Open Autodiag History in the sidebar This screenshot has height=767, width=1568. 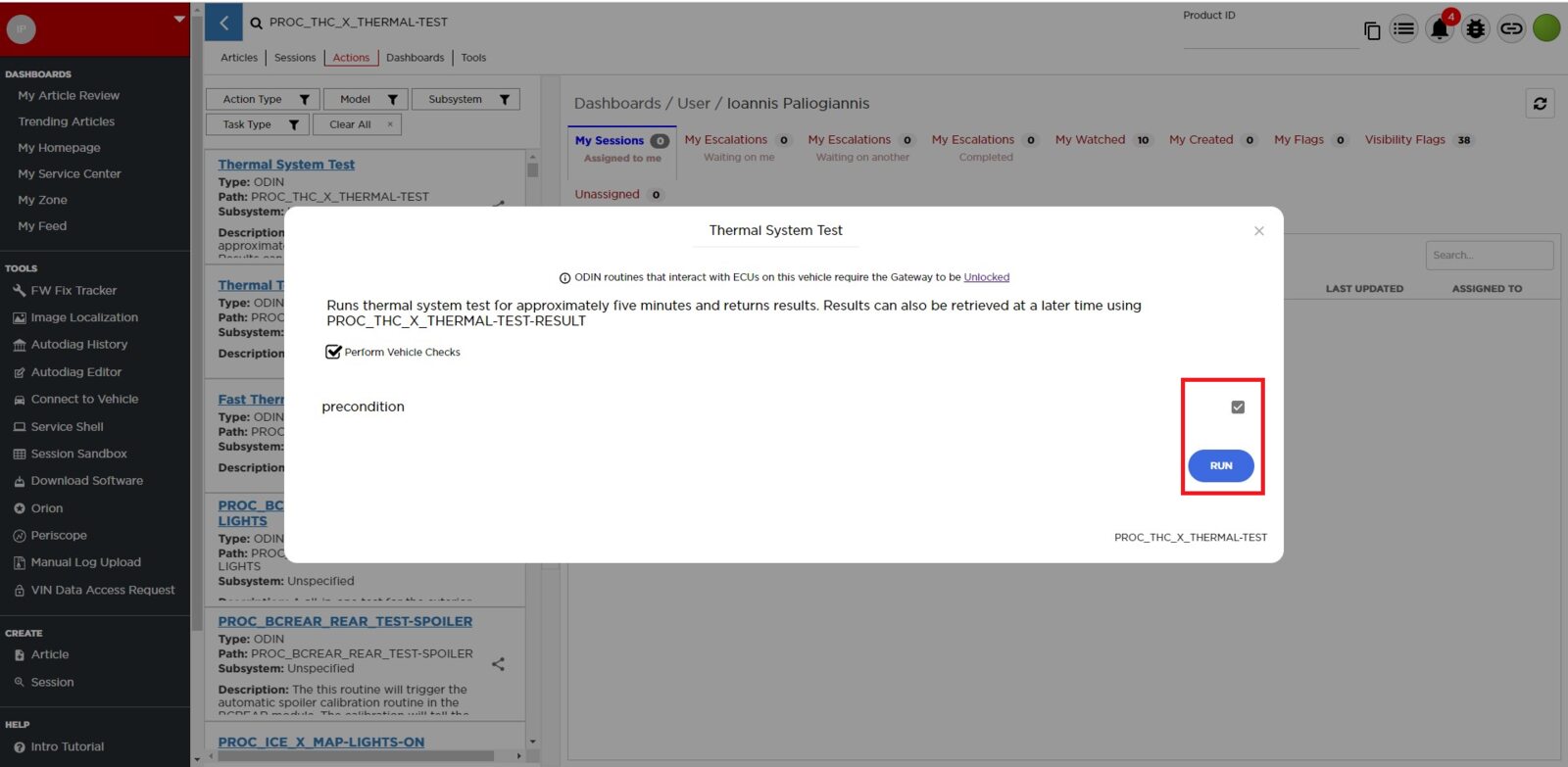coord(79,345)
